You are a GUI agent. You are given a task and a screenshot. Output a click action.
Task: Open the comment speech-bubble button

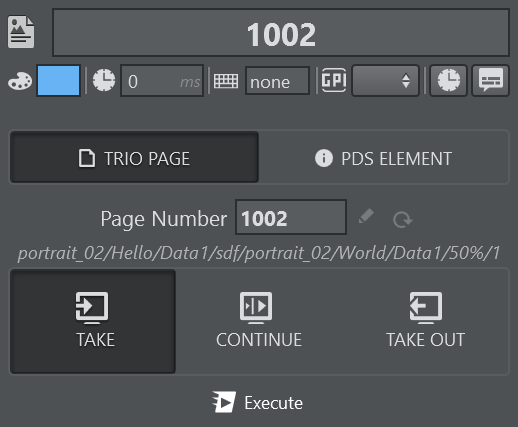[x=491, y=81]
